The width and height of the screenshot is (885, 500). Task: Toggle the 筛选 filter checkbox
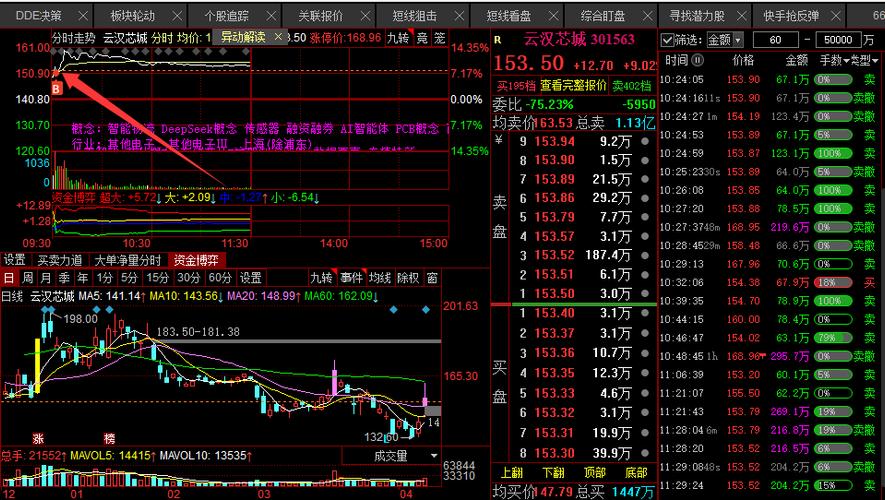click(x=668, y=40)
